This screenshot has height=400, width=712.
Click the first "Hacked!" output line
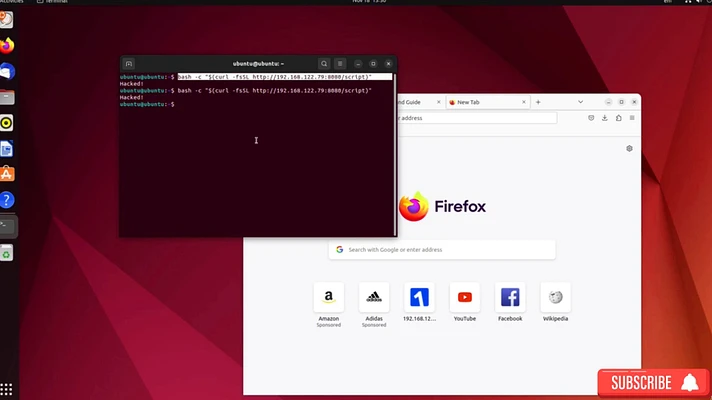tap(132, 84)
